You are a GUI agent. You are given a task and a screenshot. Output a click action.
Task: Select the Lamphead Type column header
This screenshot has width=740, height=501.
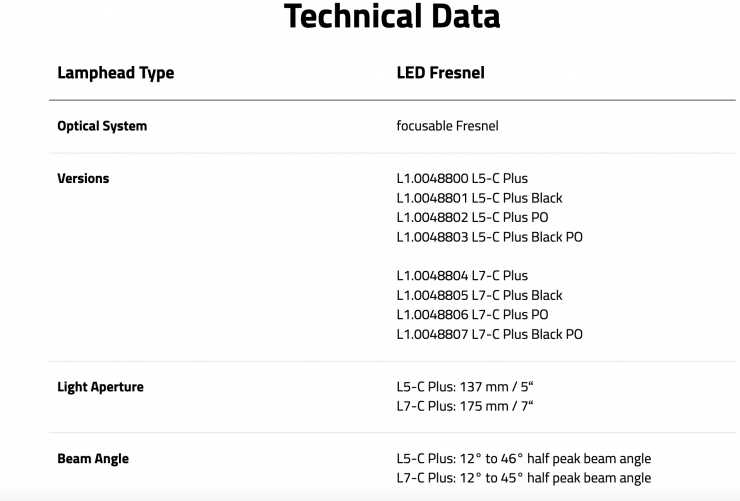pos(115,73)
